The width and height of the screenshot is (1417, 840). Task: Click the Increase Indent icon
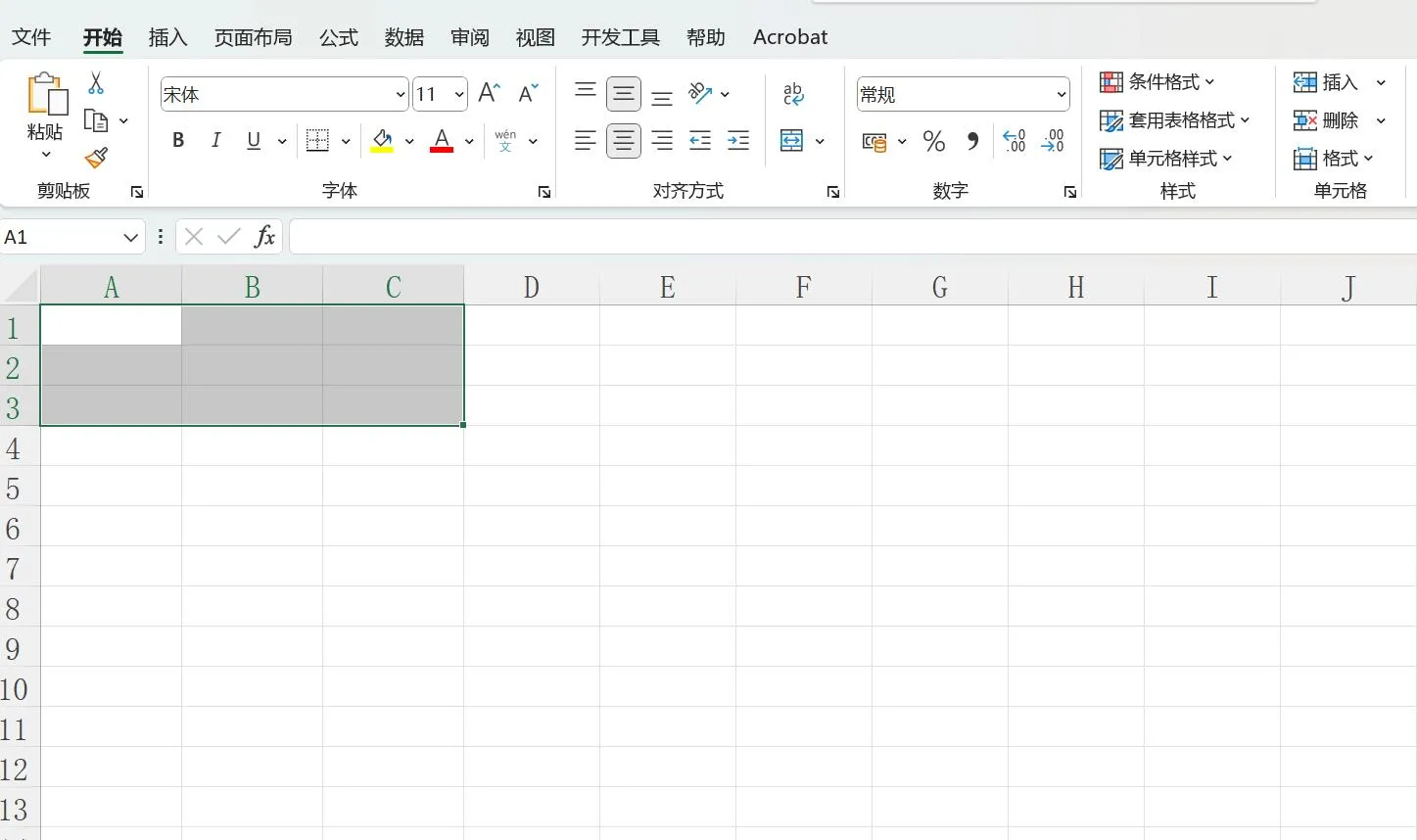738,141
